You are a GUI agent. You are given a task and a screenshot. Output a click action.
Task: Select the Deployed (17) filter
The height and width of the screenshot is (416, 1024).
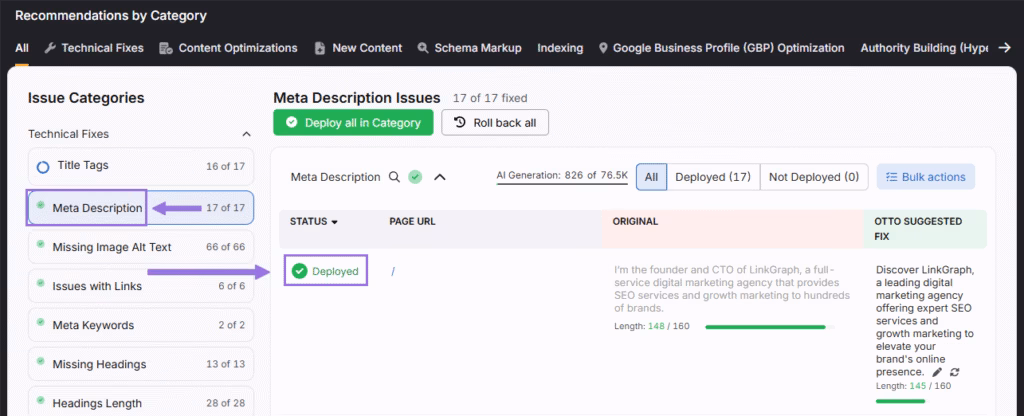712,177
